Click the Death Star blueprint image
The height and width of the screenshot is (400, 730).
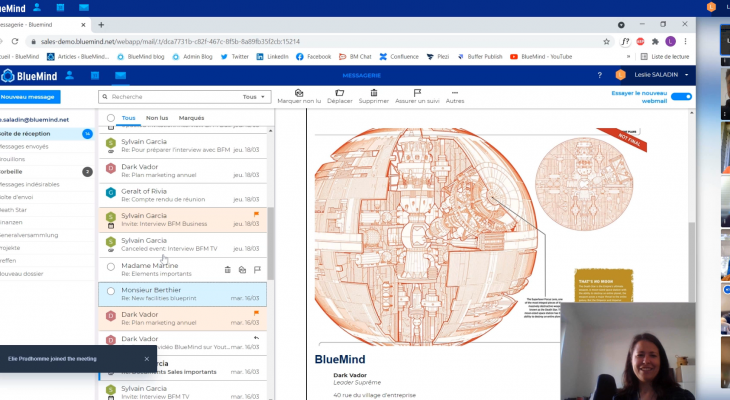point(424,235)
